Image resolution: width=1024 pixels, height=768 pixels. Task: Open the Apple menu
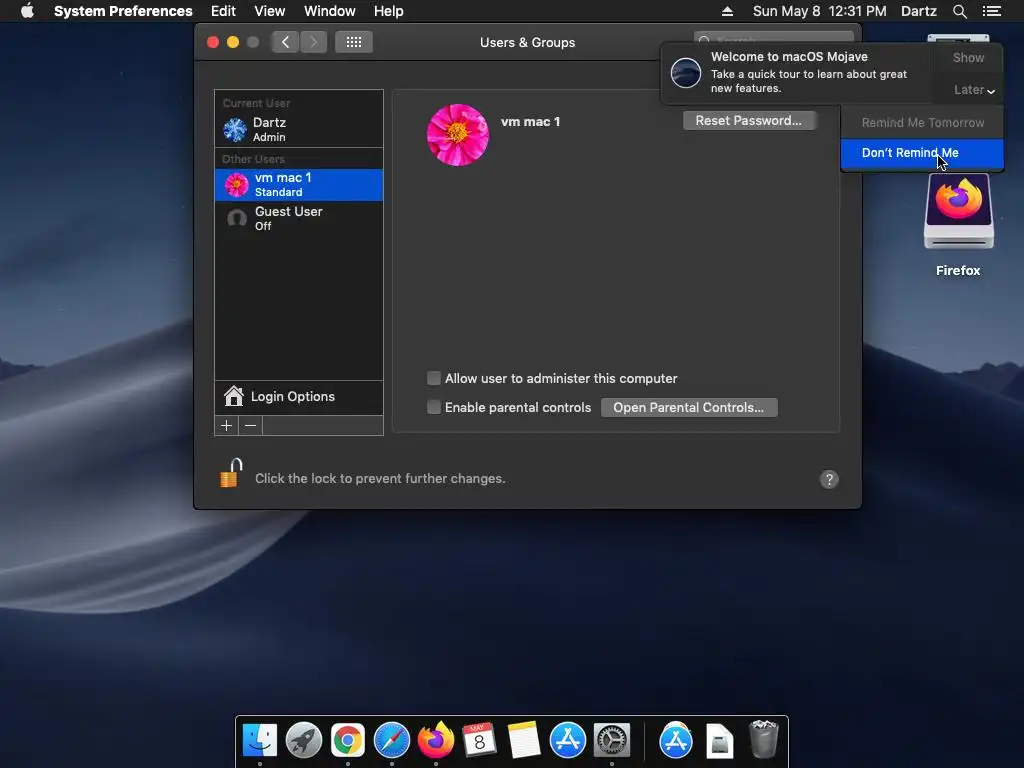(27, 11)
